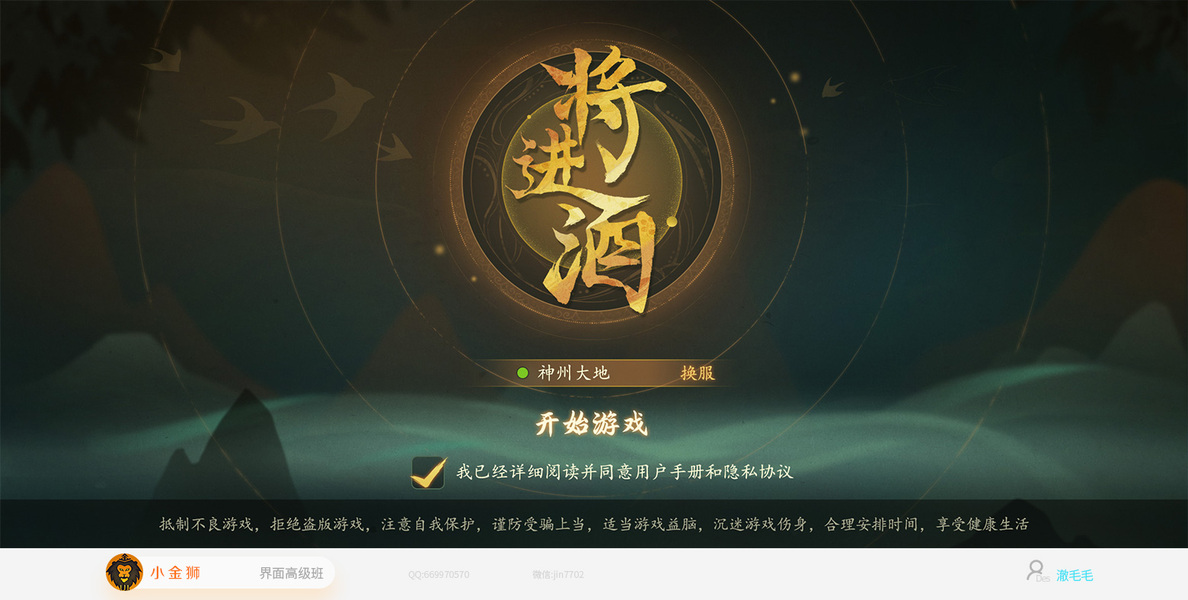Image resolution: width=1188 pixels, height=600 pixels.
Task: Click the orange 小金狮 brand text
Action: pyautogui.click(x=175, y=573)
